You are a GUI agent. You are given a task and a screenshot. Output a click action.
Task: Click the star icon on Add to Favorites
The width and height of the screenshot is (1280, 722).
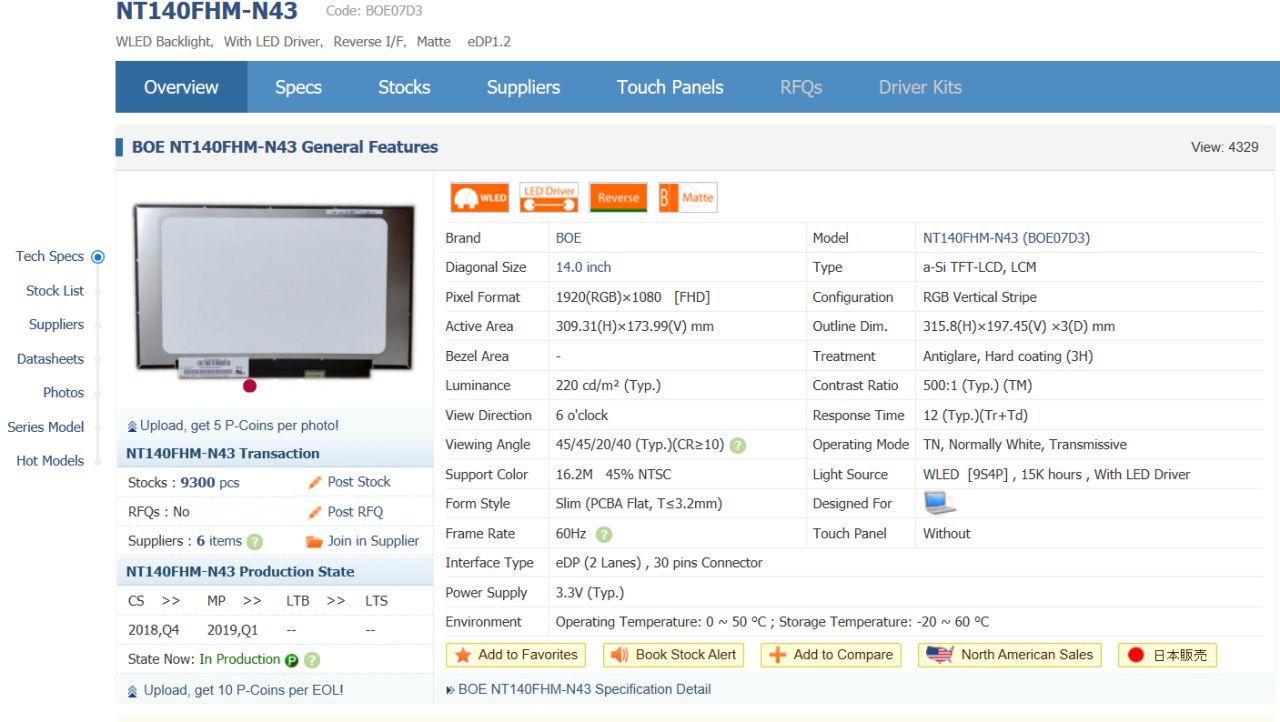(463, 655)
